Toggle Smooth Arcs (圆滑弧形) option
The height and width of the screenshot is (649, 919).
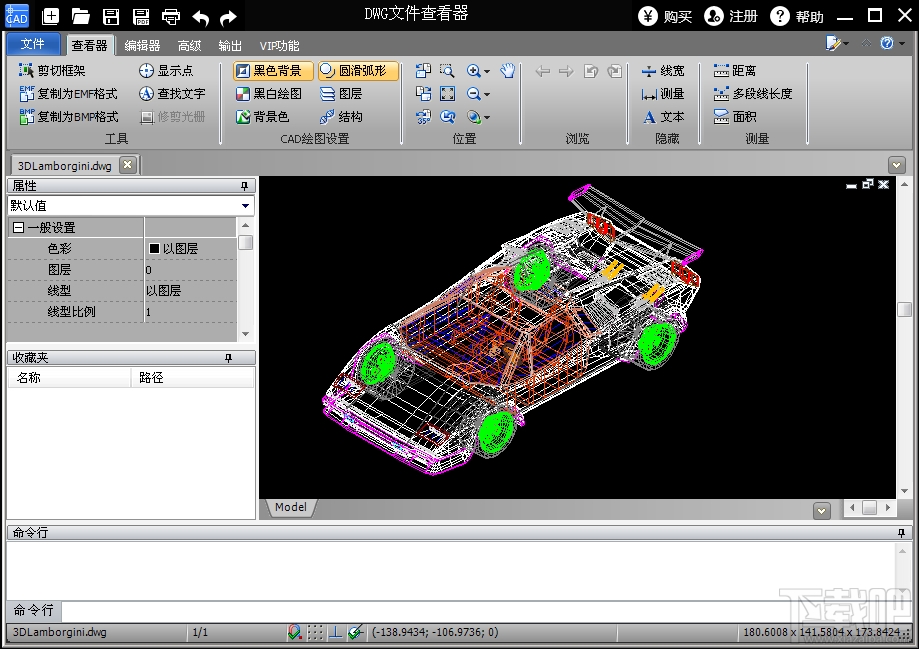tap(358, 70)
